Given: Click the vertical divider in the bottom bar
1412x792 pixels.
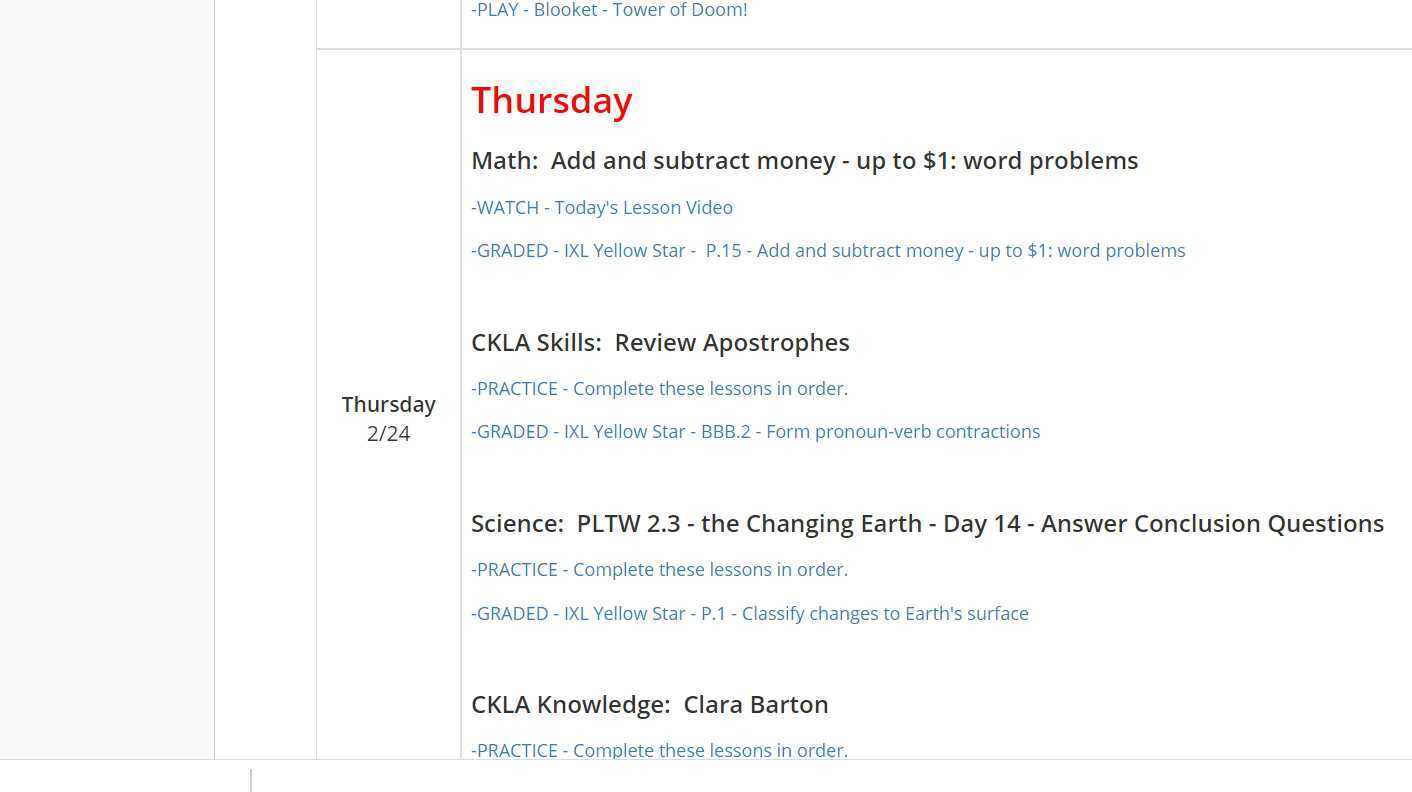Looking at the screenshot, I should [251, 779].
